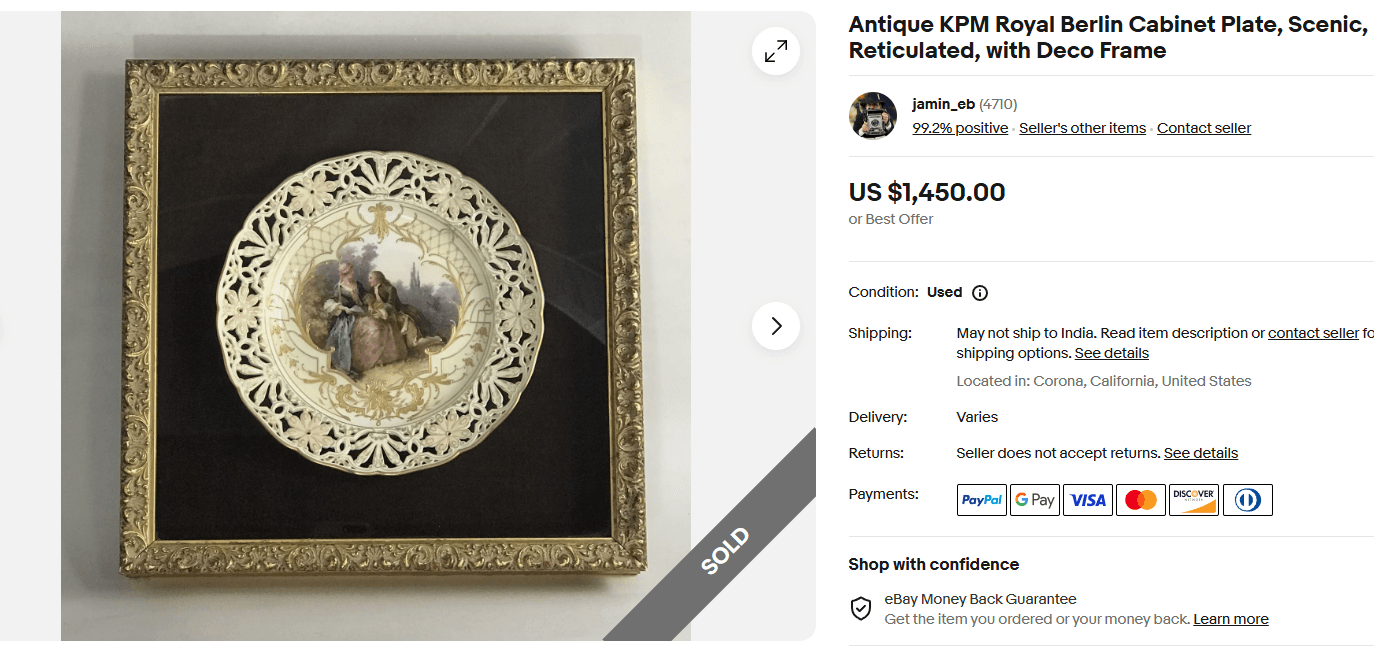Click Learn more about Money Back Guarantee
This screenshot has height=649, width=1374.
point(1230,618)
